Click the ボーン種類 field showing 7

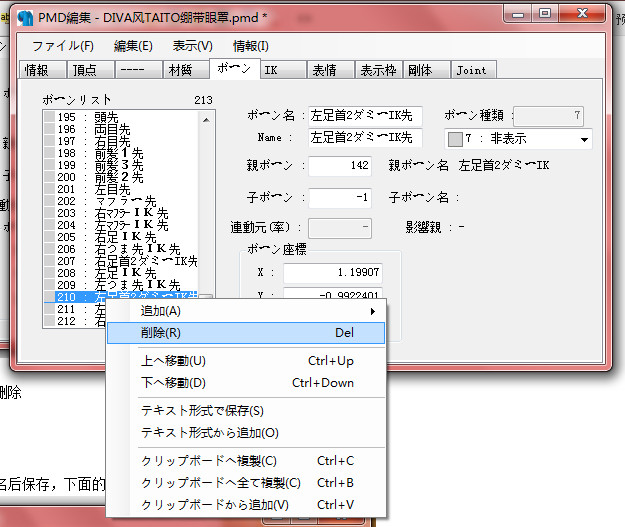pyautogui.click(x=548, y=116)
